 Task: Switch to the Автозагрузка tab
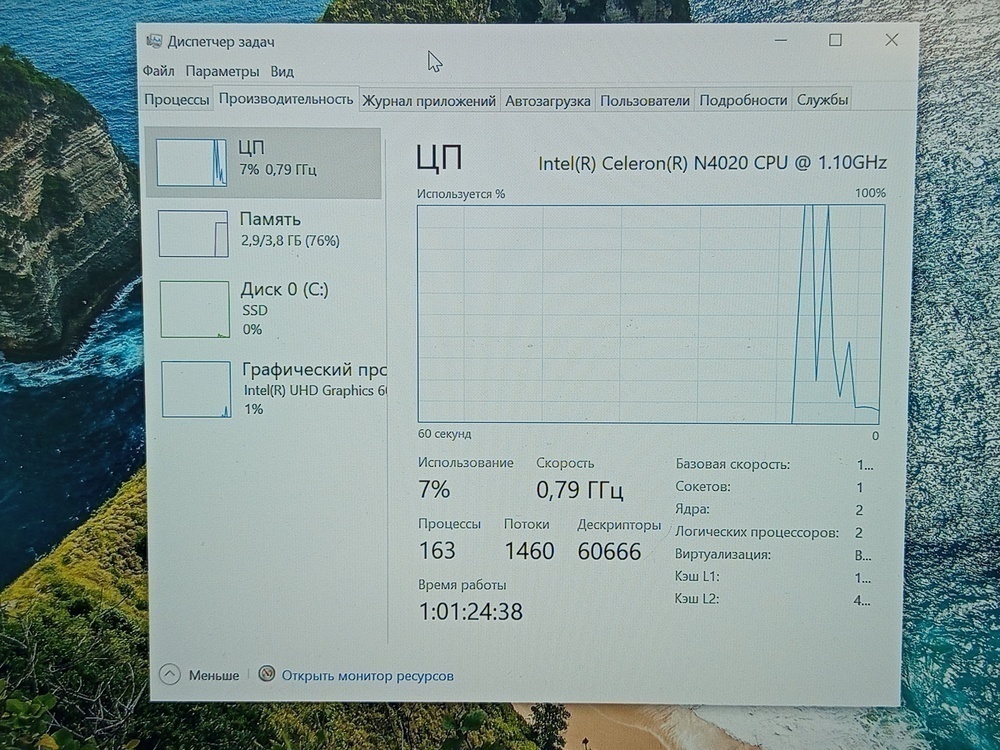[548, 100]
